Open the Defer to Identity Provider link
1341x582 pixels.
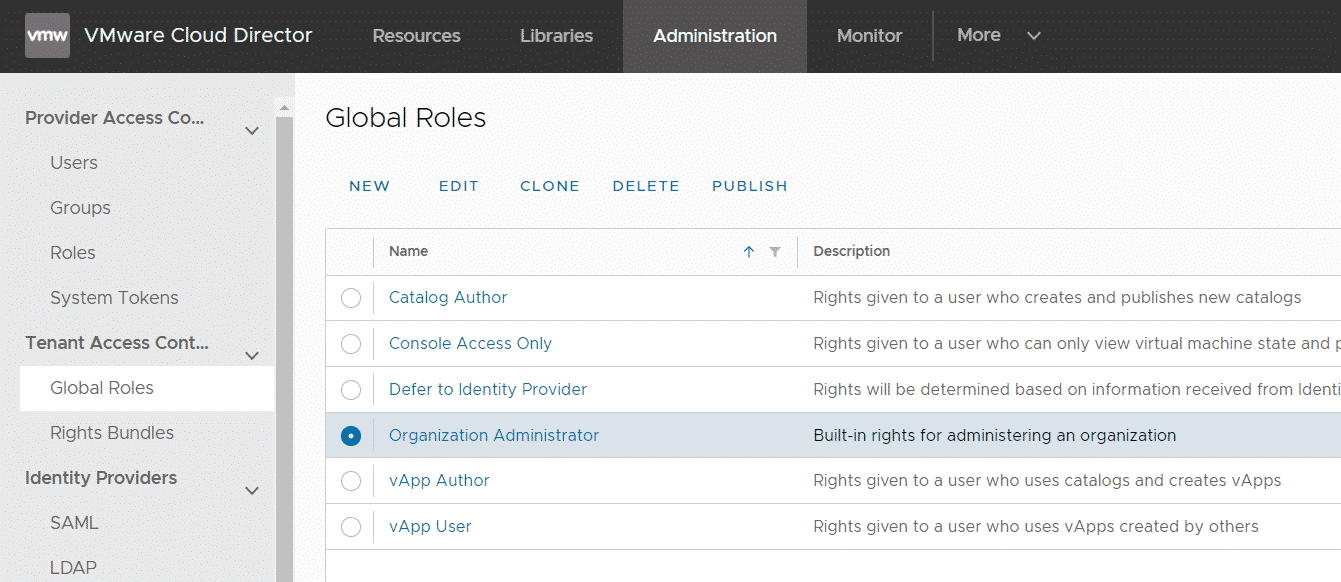488,390
